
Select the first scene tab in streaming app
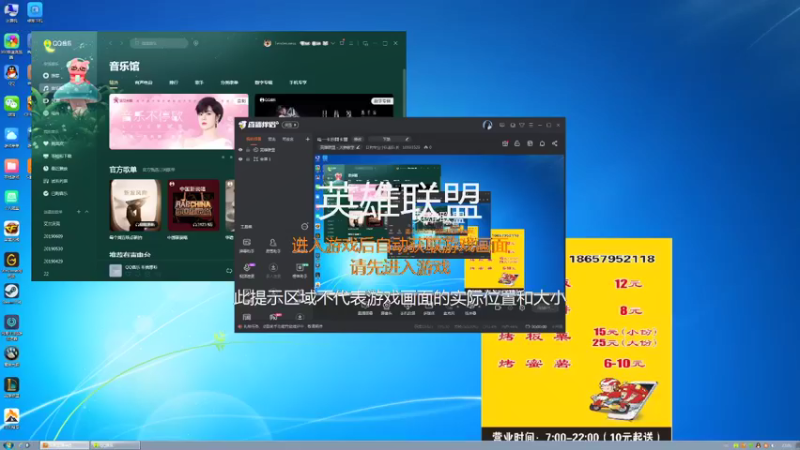[x=254, y=139]
